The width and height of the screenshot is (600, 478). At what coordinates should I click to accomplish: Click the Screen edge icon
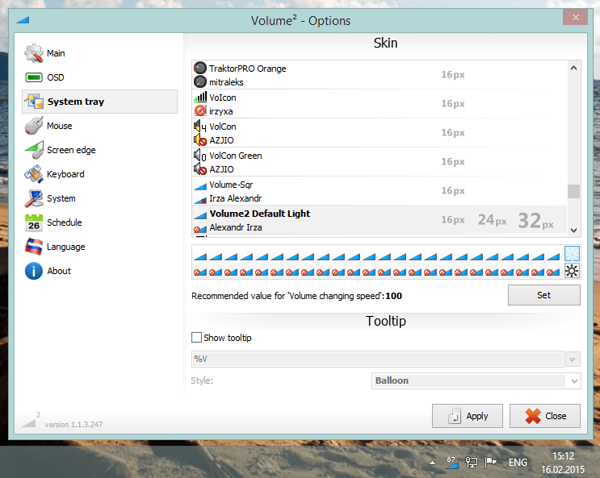34,150
